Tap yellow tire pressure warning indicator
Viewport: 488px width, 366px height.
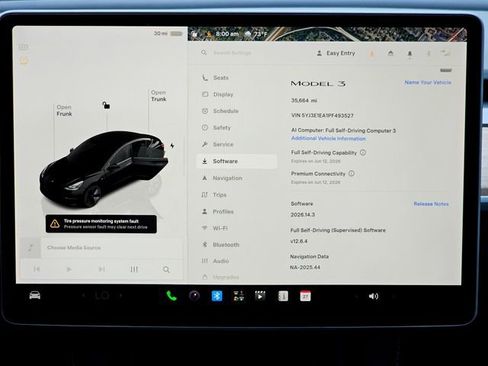24,60
